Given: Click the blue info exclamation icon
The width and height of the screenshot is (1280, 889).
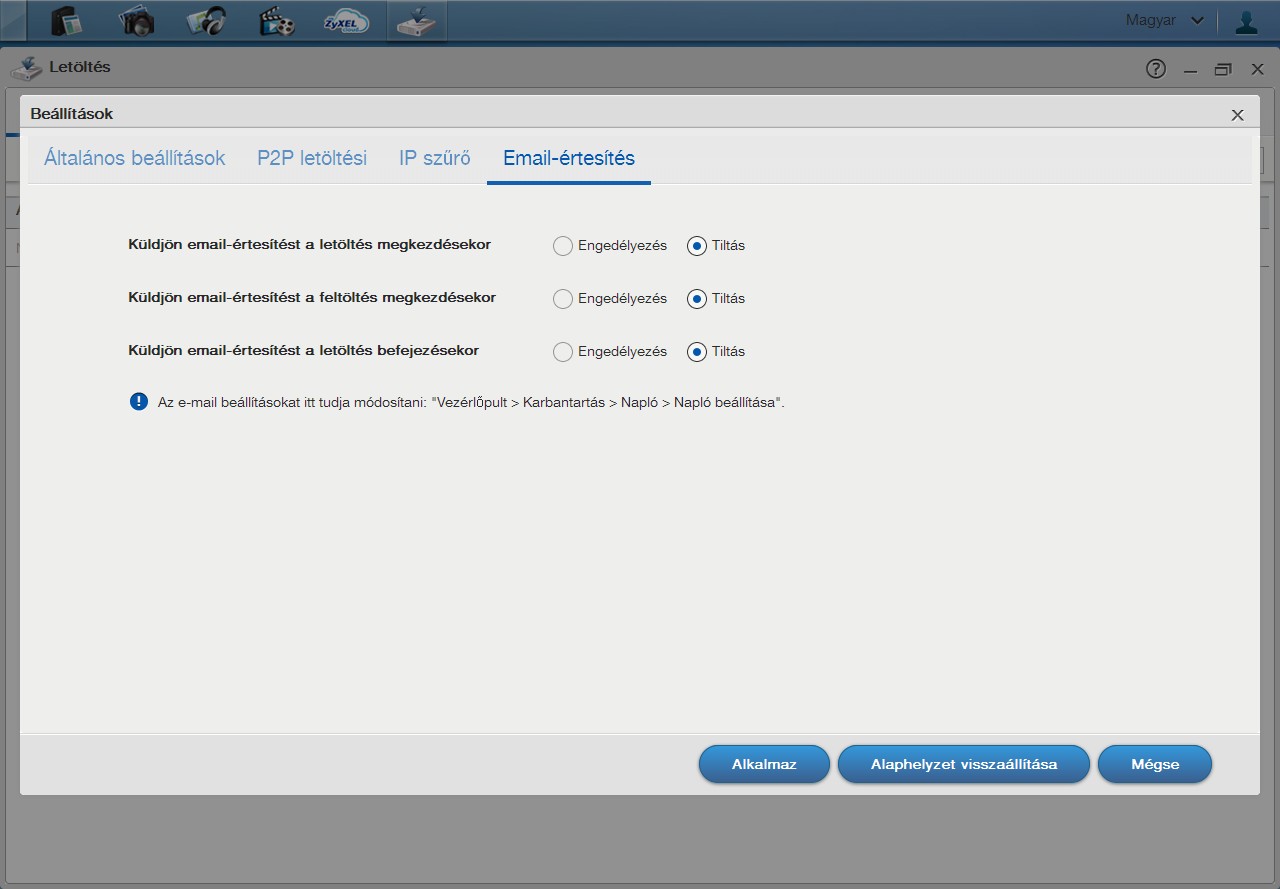Looking at the screenshot, I should [x=139, y=402].
